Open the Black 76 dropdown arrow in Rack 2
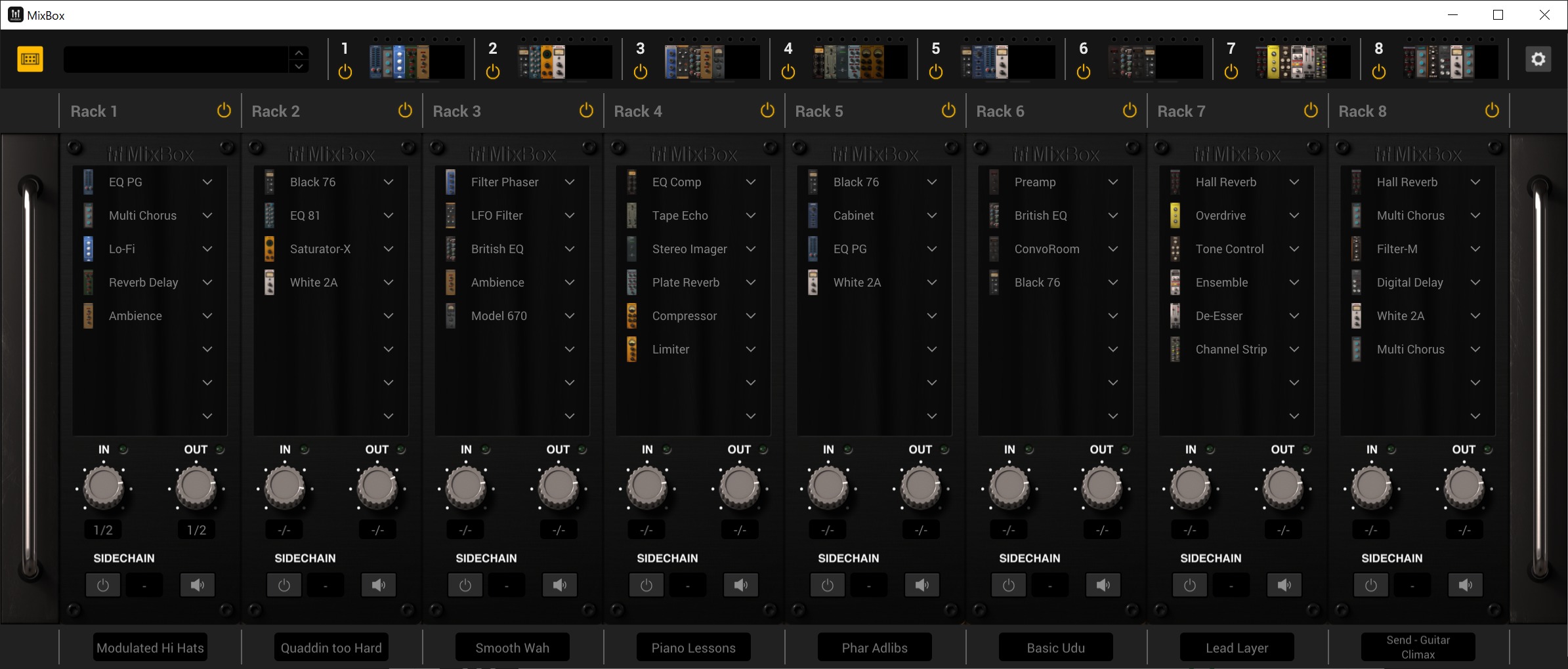Viewport: 1568px width, 669px height. tap(389, 182)
